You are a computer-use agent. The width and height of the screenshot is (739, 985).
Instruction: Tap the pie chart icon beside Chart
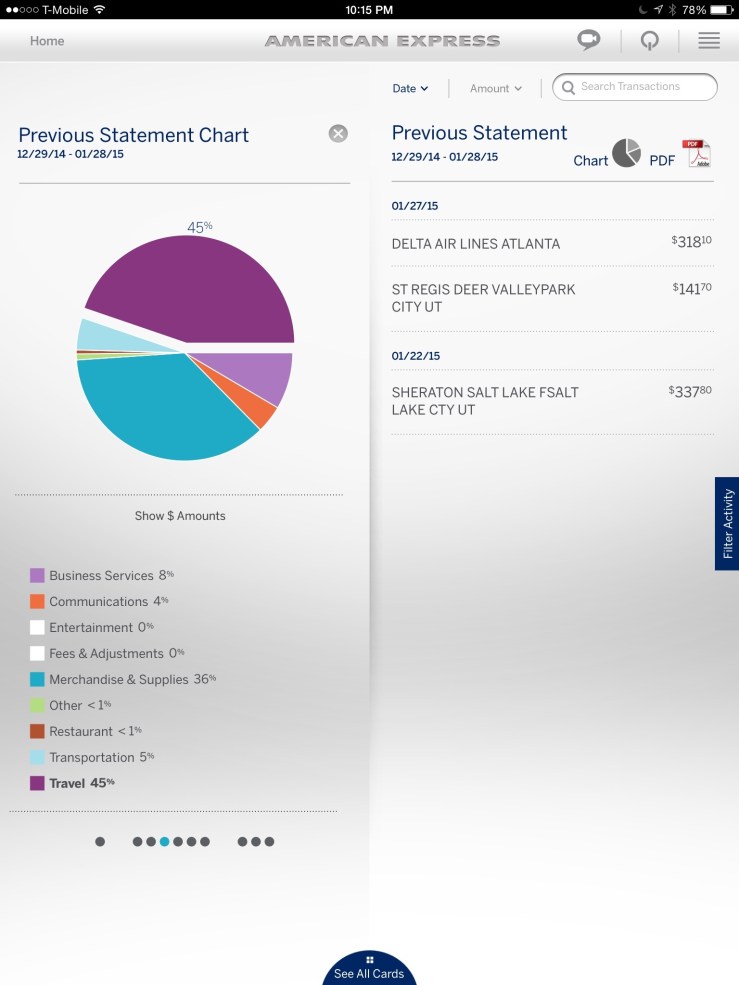pos(627,153)
